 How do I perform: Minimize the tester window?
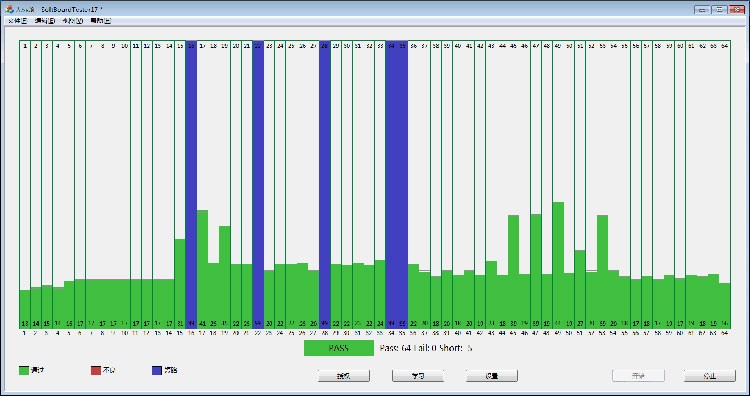point(702,9)
